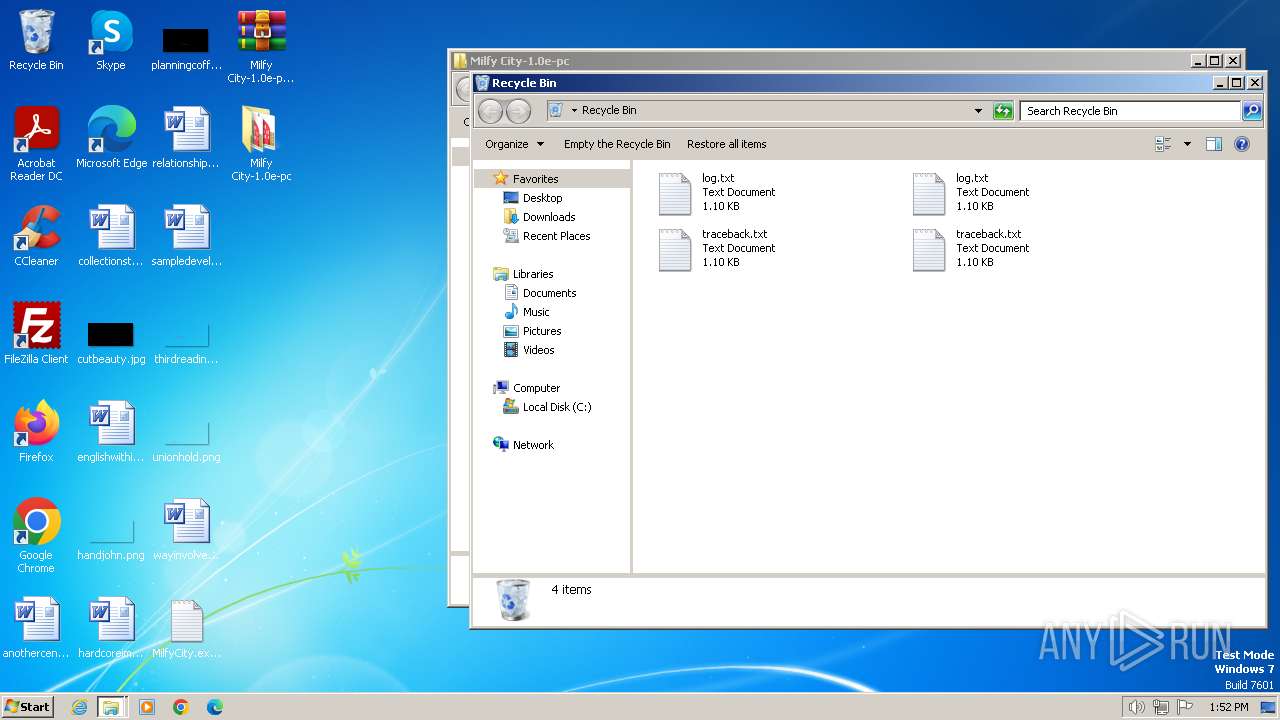Select Computer in navigation pane
The image size is (1280, 720).
[536, 388]
